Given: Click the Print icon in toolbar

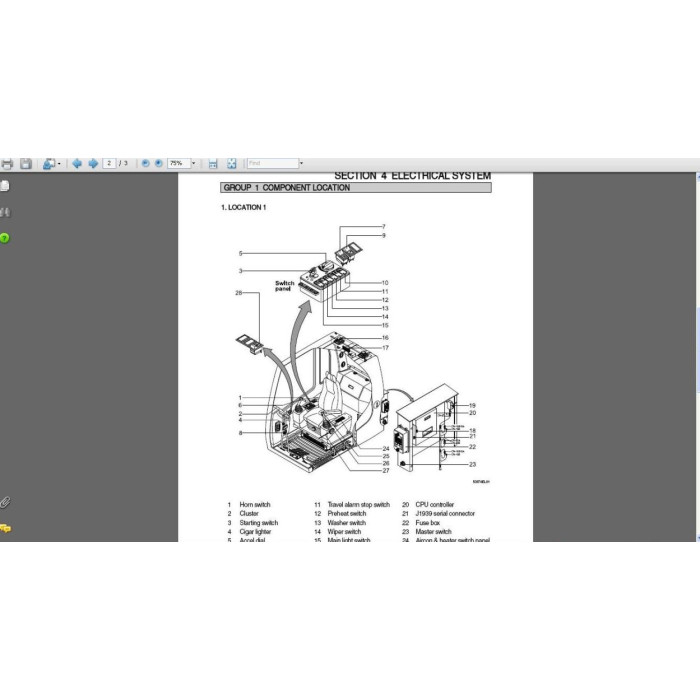Looking at the screenshot, I should [x=7, y=164].
